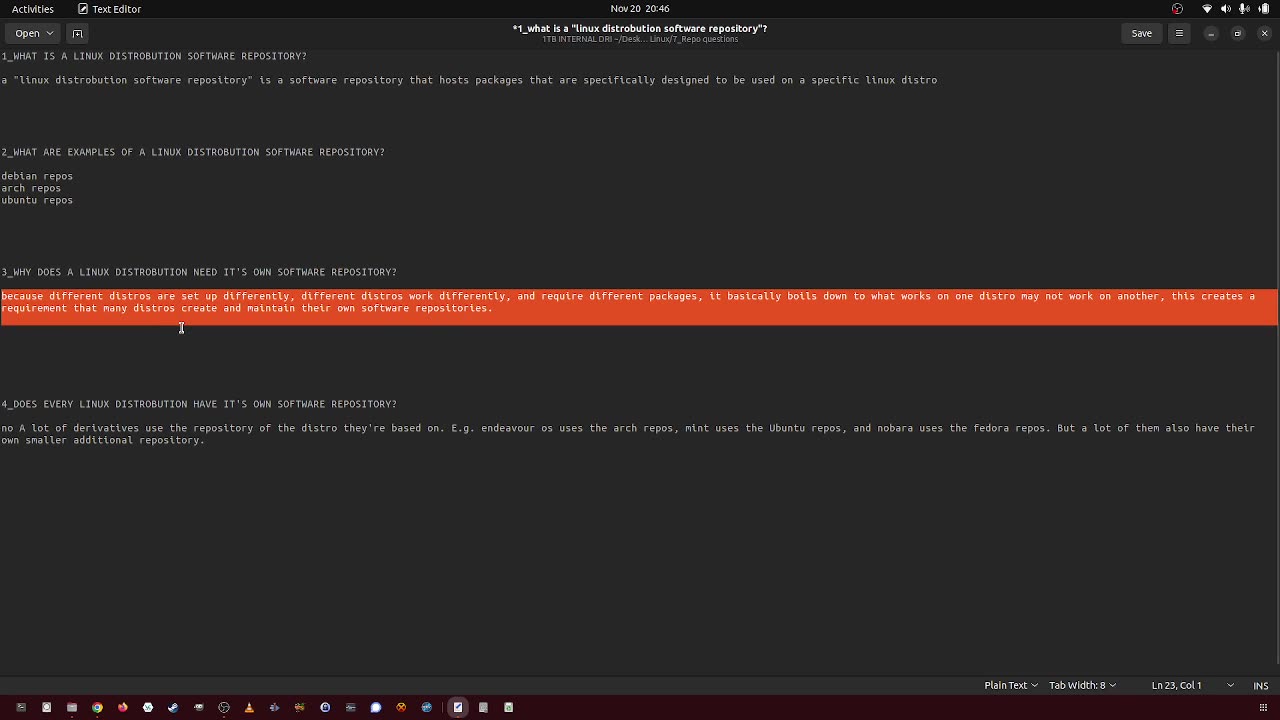Open the Nov 20 20:46 clock calendar
This screenshot has width=1280, height=720.
point(640,9)
